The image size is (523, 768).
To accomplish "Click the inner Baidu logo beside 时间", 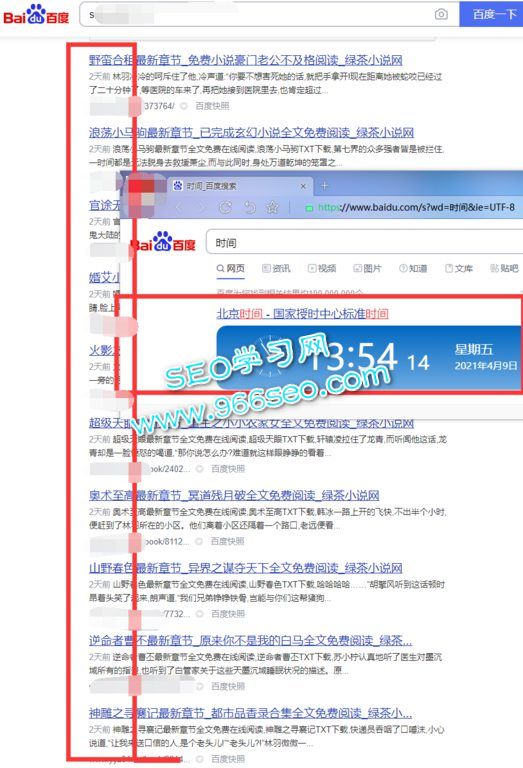I will (x=164, y=242).
